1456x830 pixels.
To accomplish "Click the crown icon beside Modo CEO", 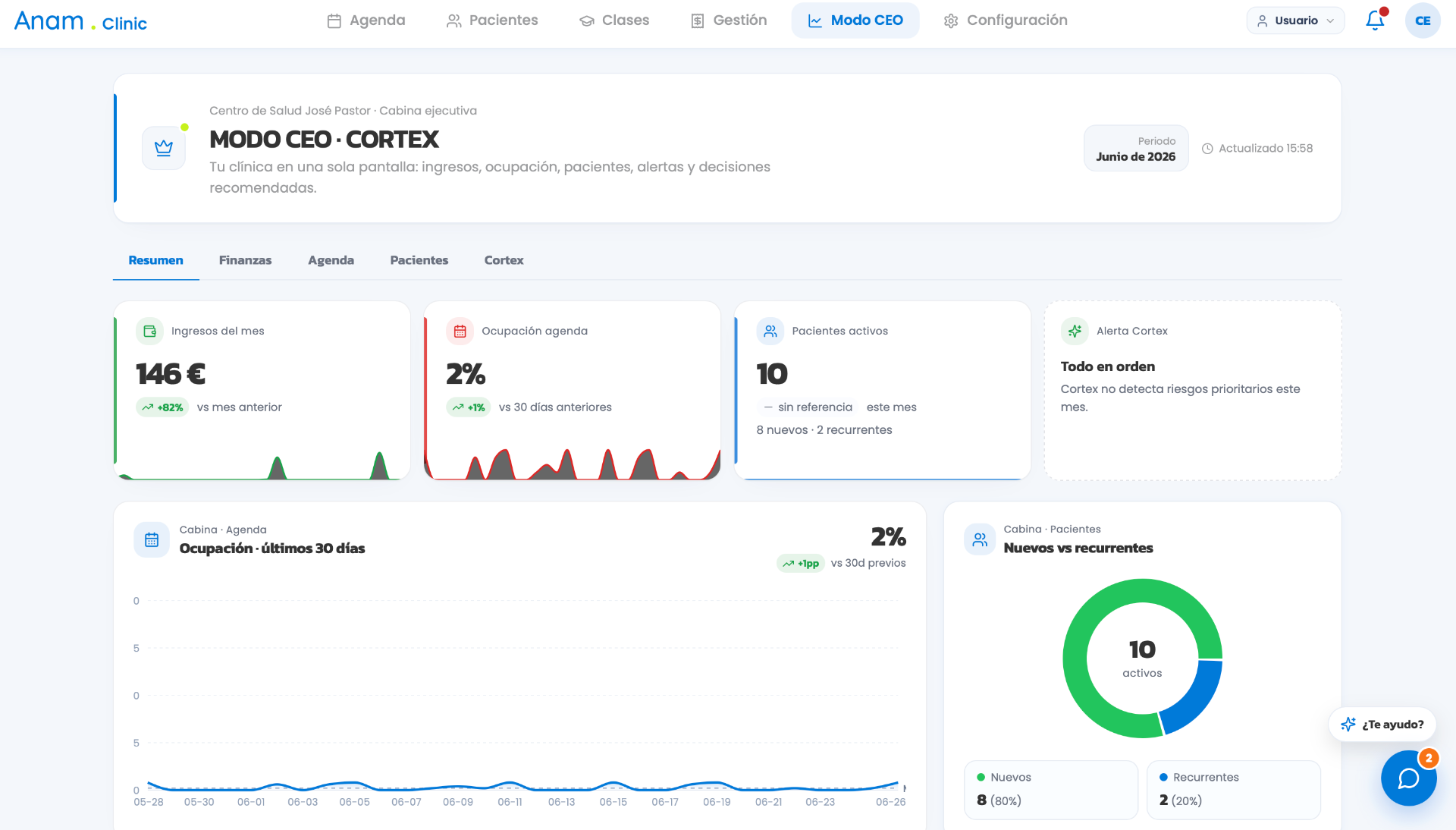I will click(x=164, y=148).
